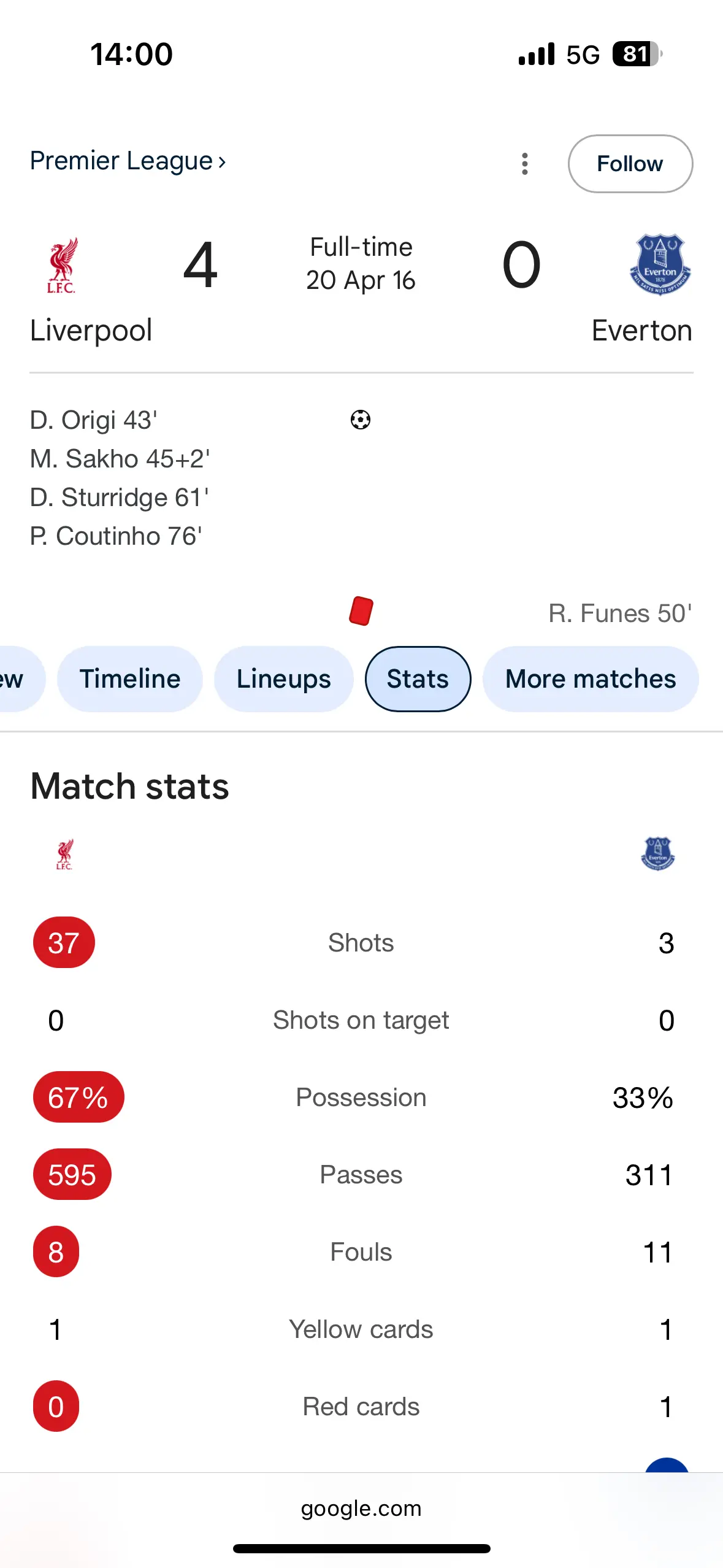Tap the small Liverpool crest in Match stats

pos(64,854)
